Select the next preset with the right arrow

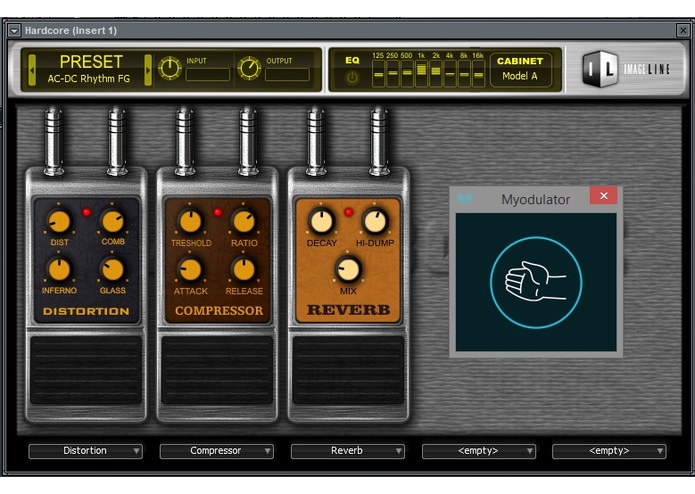pyautogui.click(x=148, y=70)
